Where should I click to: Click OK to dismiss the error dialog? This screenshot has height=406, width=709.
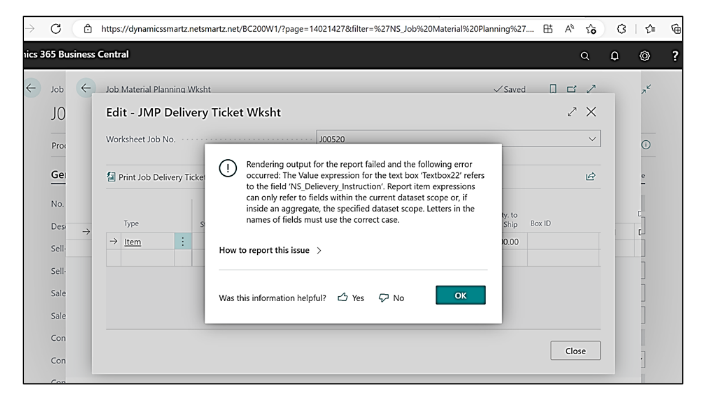pos(460,297)
